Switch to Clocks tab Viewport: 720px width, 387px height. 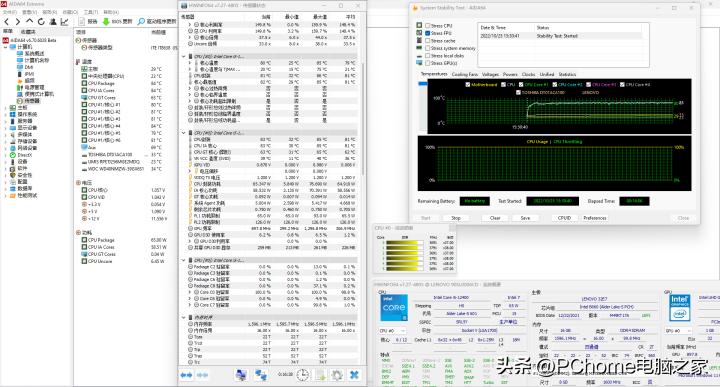[x=529, y=74]
